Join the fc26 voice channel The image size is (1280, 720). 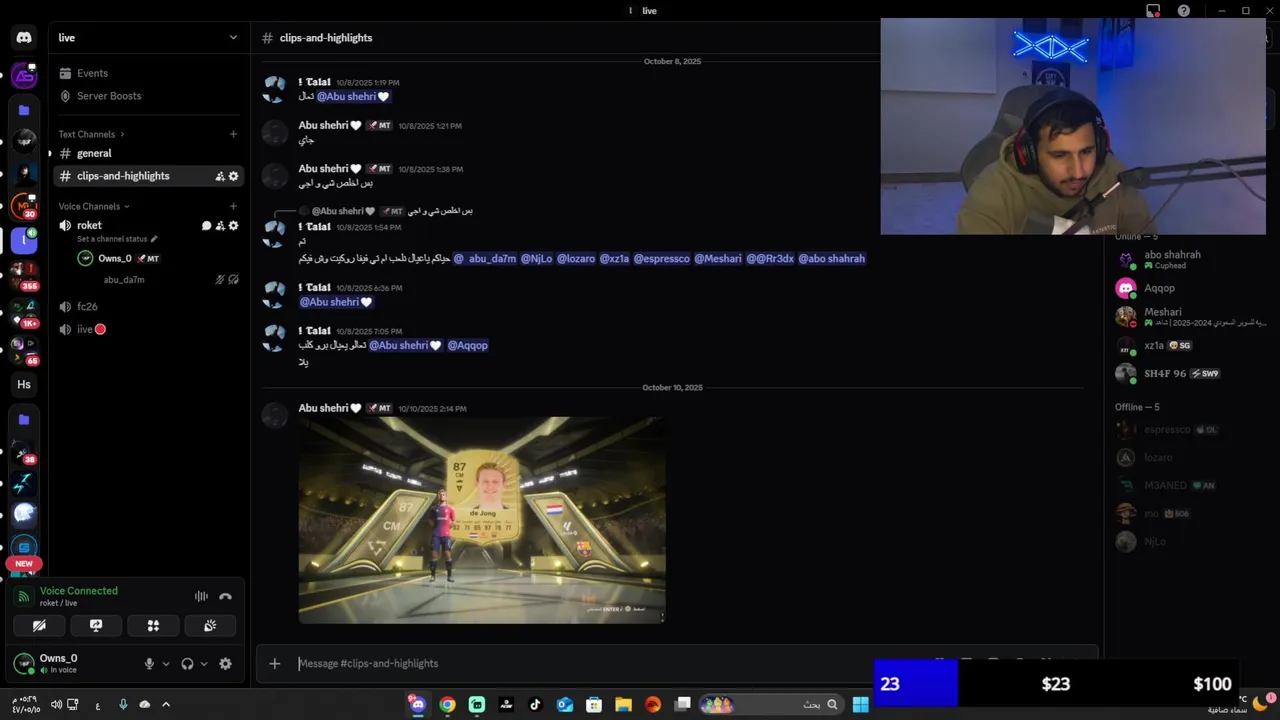[148, 307]
